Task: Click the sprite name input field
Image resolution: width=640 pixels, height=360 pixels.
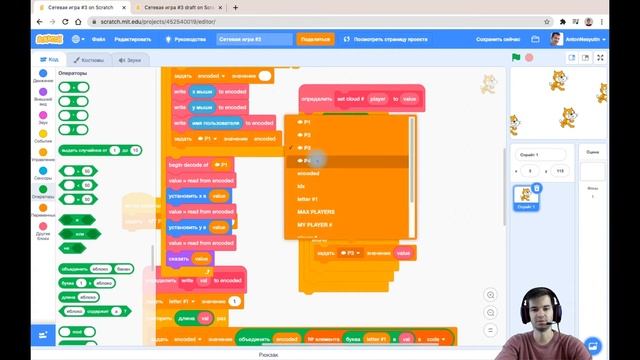Action: coord(540,155)
